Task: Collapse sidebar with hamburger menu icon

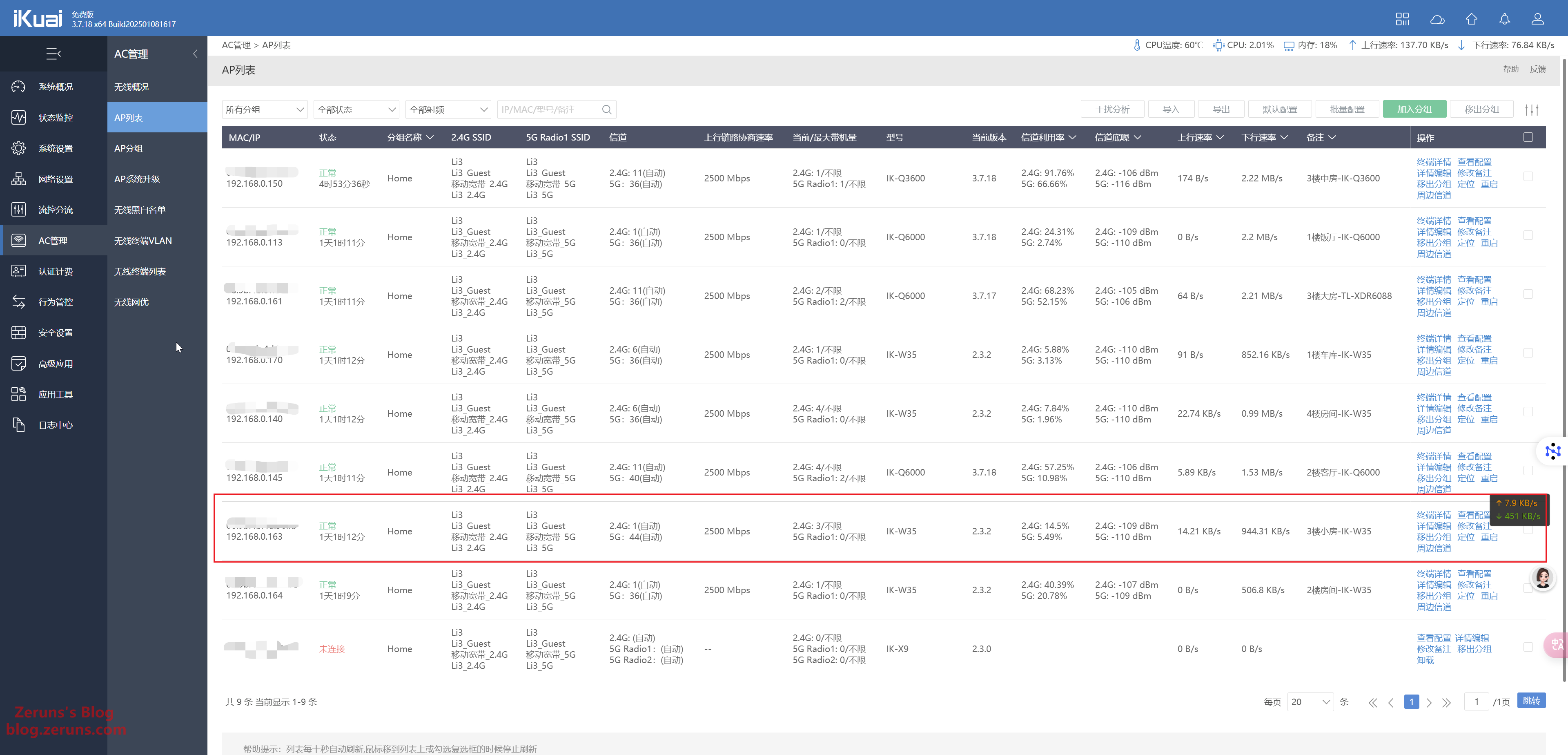Action: [53, 54]
